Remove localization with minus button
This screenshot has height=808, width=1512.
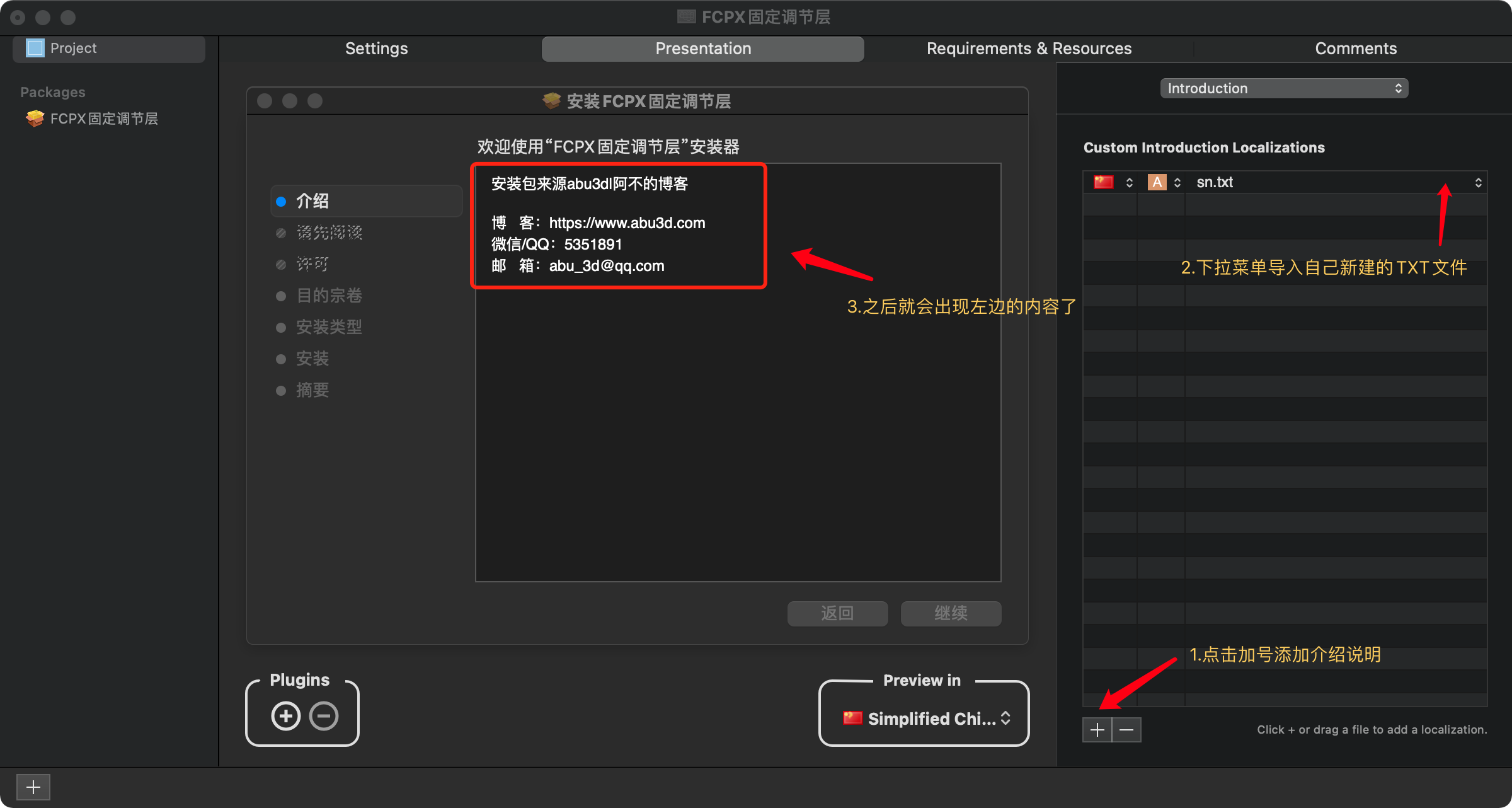pyautogui.click(x=1126, y=730)
